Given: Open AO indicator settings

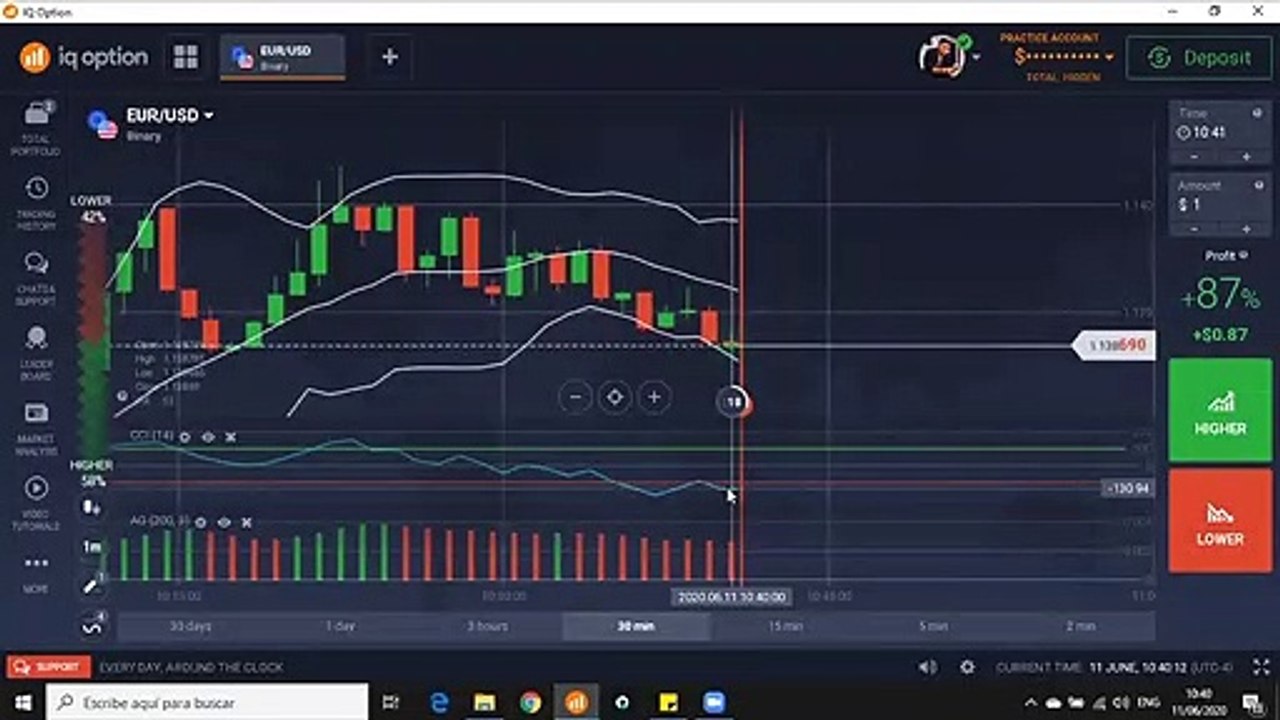Looking at the screenshot, I should 201,522.
